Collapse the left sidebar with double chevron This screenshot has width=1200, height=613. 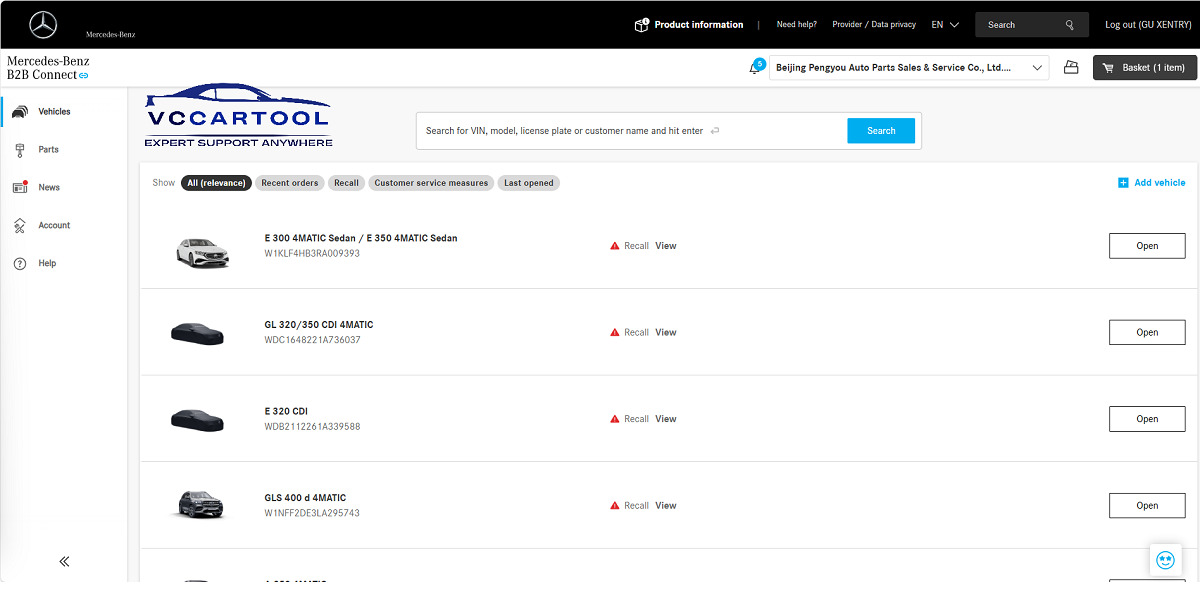(x=63, y=561)
